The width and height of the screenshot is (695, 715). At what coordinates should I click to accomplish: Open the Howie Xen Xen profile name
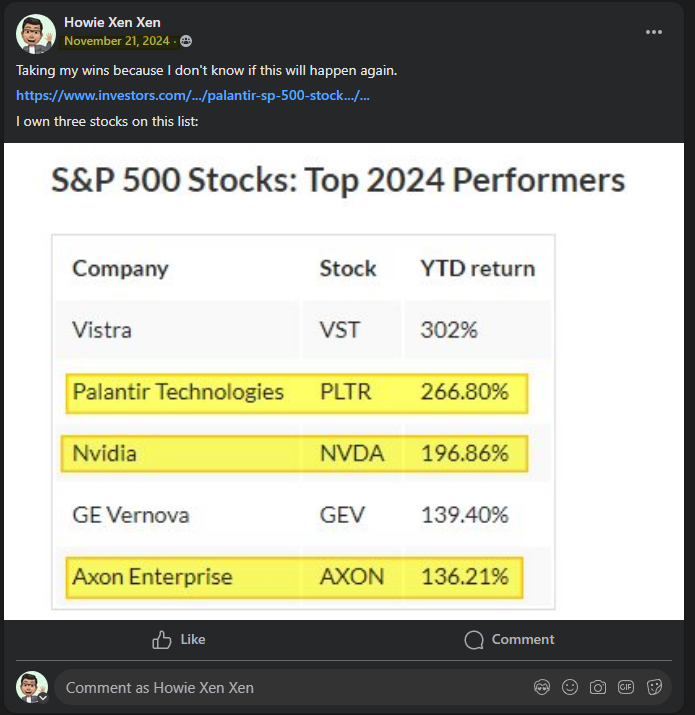click(112, 22)
